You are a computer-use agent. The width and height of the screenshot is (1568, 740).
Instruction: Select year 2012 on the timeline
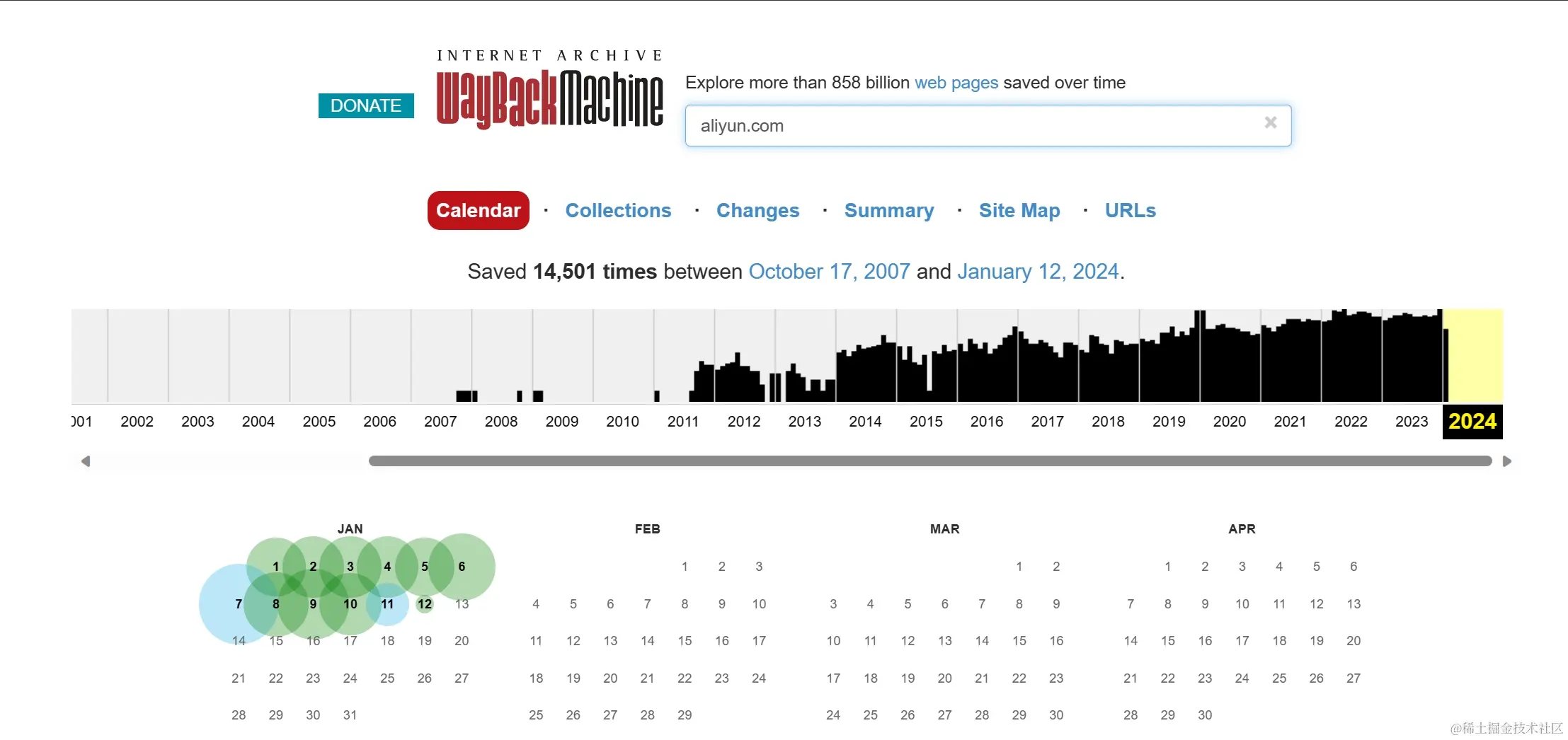click(x=744, y=422)
